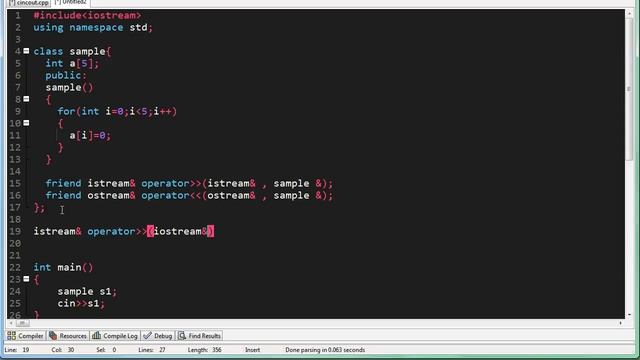Click the horizontal scrollbar thumb
Image resolution: width=640 pixels, height=360 pixels.
22,323
